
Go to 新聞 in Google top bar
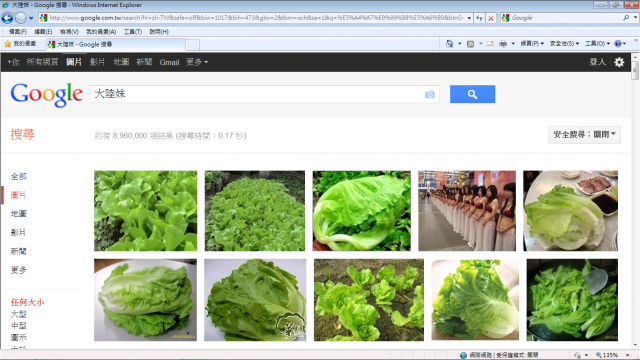click(144, 62)
